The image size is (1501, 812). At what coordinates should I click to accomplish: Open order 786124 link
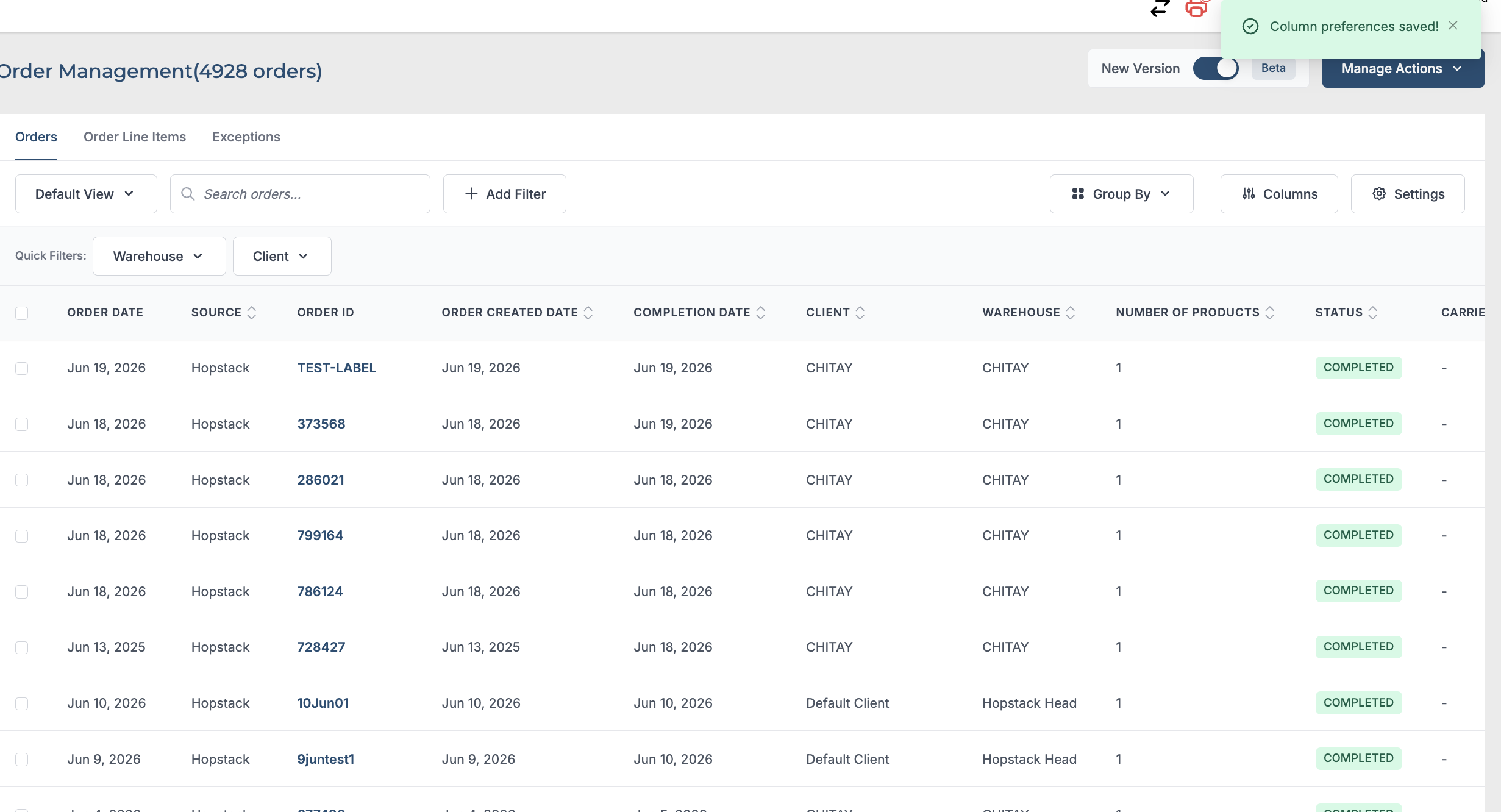point(320,592)
